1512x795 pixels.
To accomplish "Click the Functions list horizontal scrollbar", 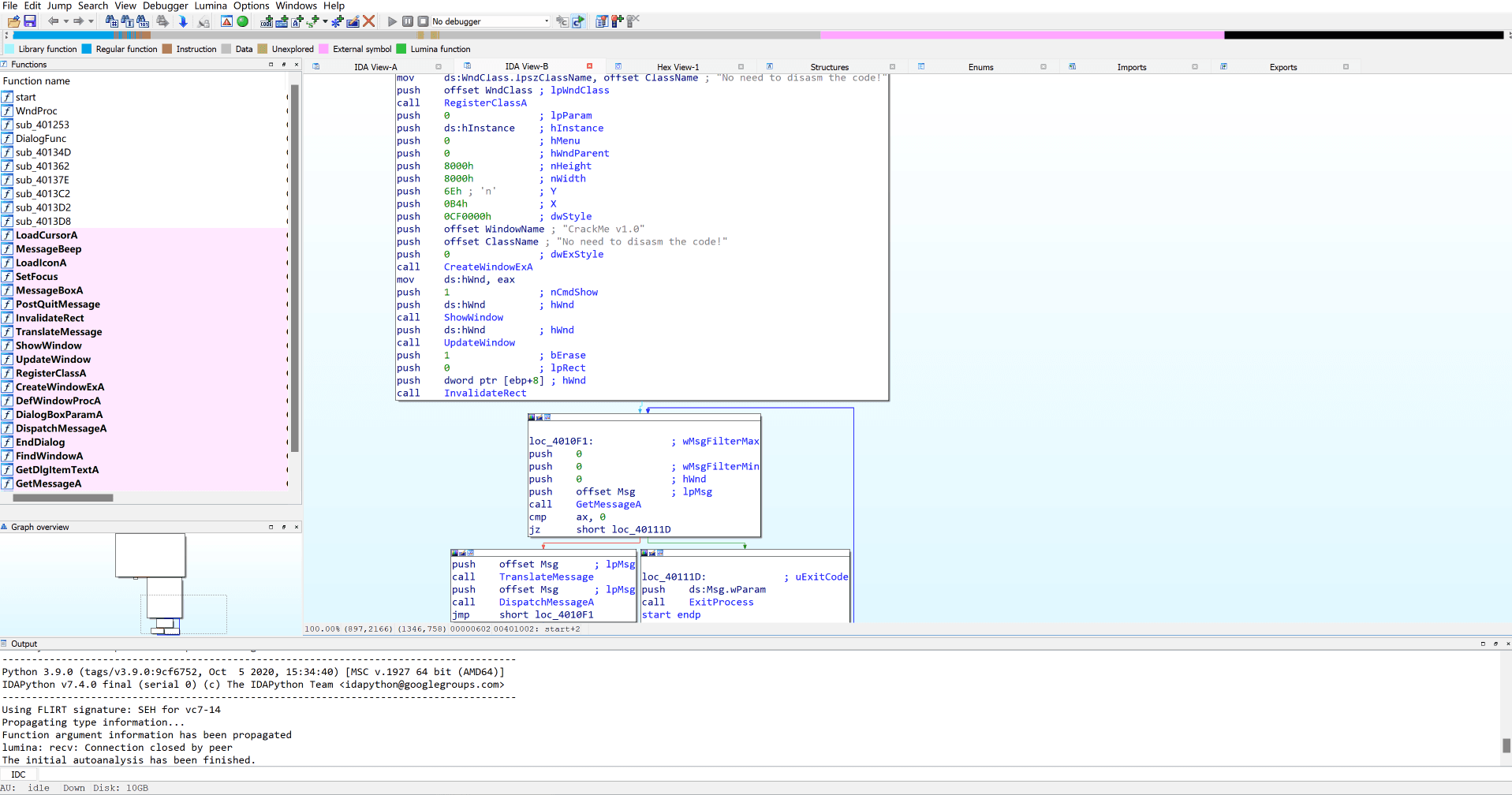I will [63, 498].
